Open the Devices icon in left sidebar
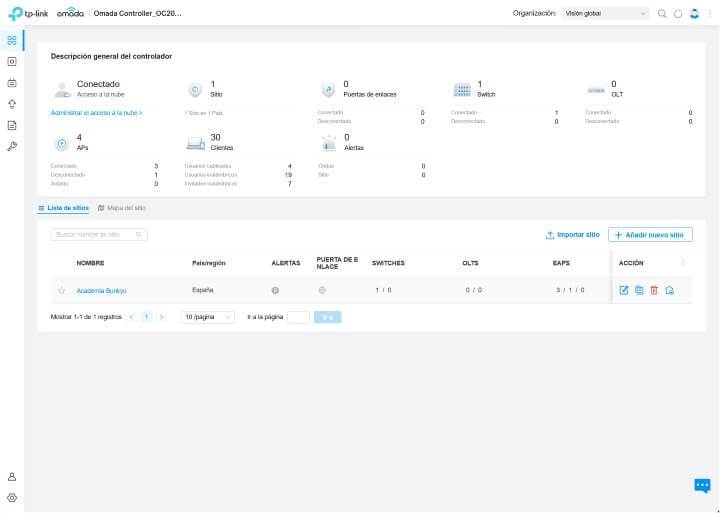 click(x=12, y=62)
